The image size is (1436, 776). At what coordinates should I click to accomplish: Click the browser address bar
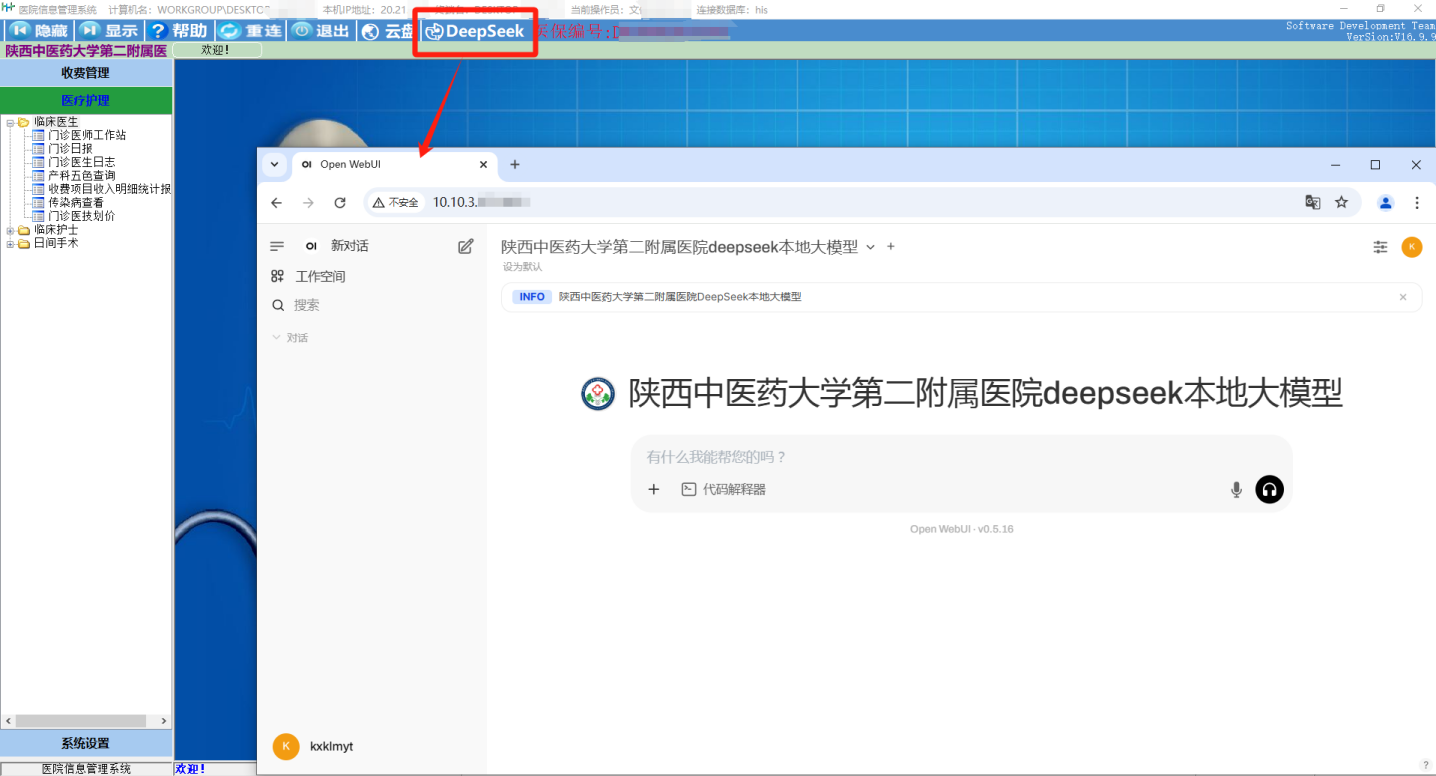click(862, 202)
